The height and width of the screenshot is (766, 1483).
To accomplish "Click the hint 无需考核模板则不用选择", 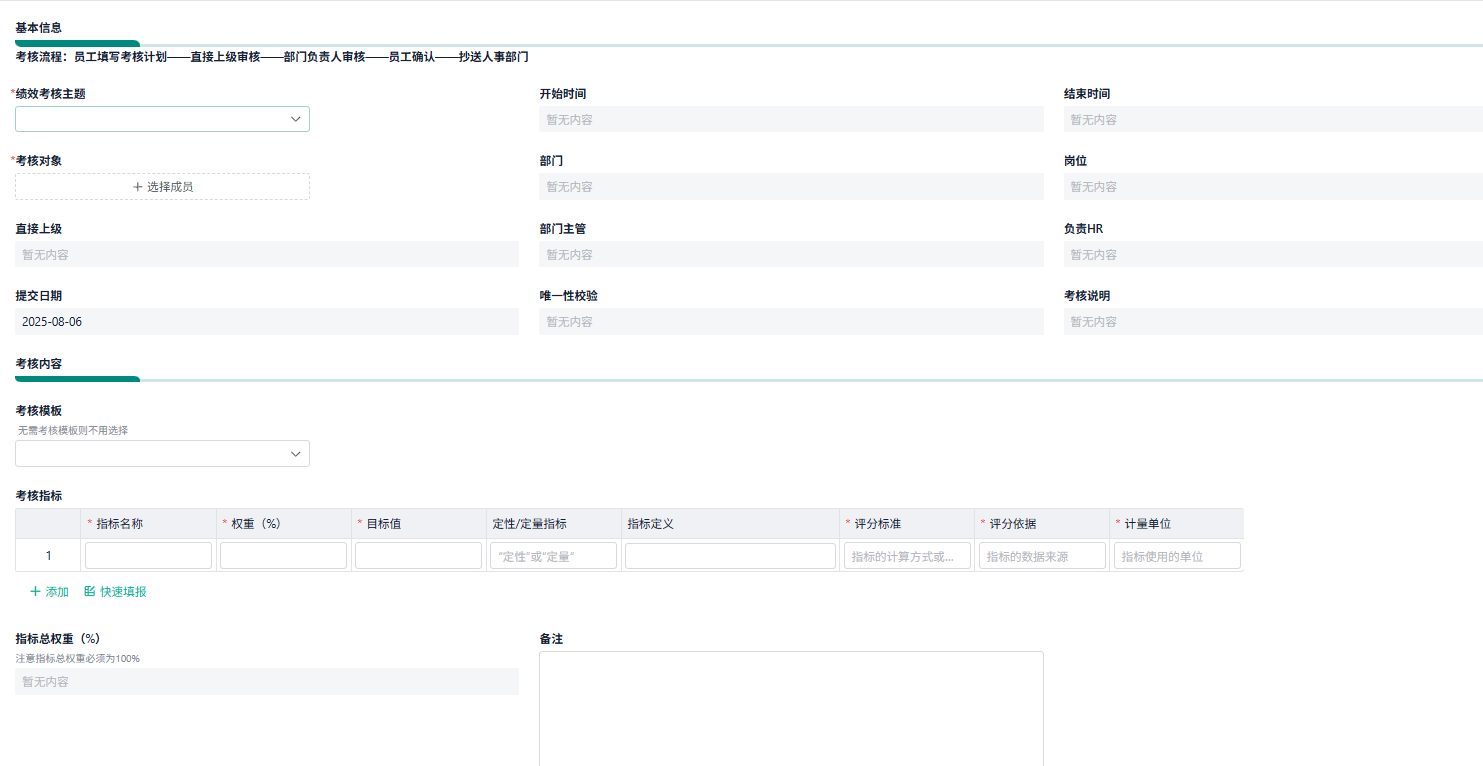I will (73, 431).
